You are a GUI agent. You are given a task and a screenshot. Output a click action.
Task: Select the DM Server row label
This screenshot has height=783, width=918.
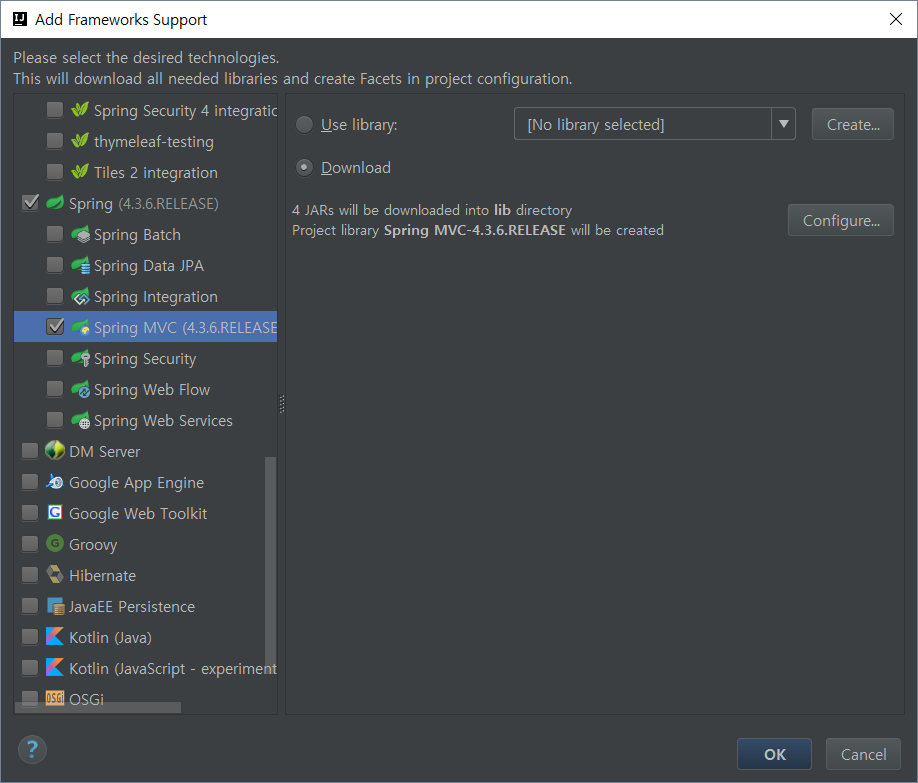[104, 452]
